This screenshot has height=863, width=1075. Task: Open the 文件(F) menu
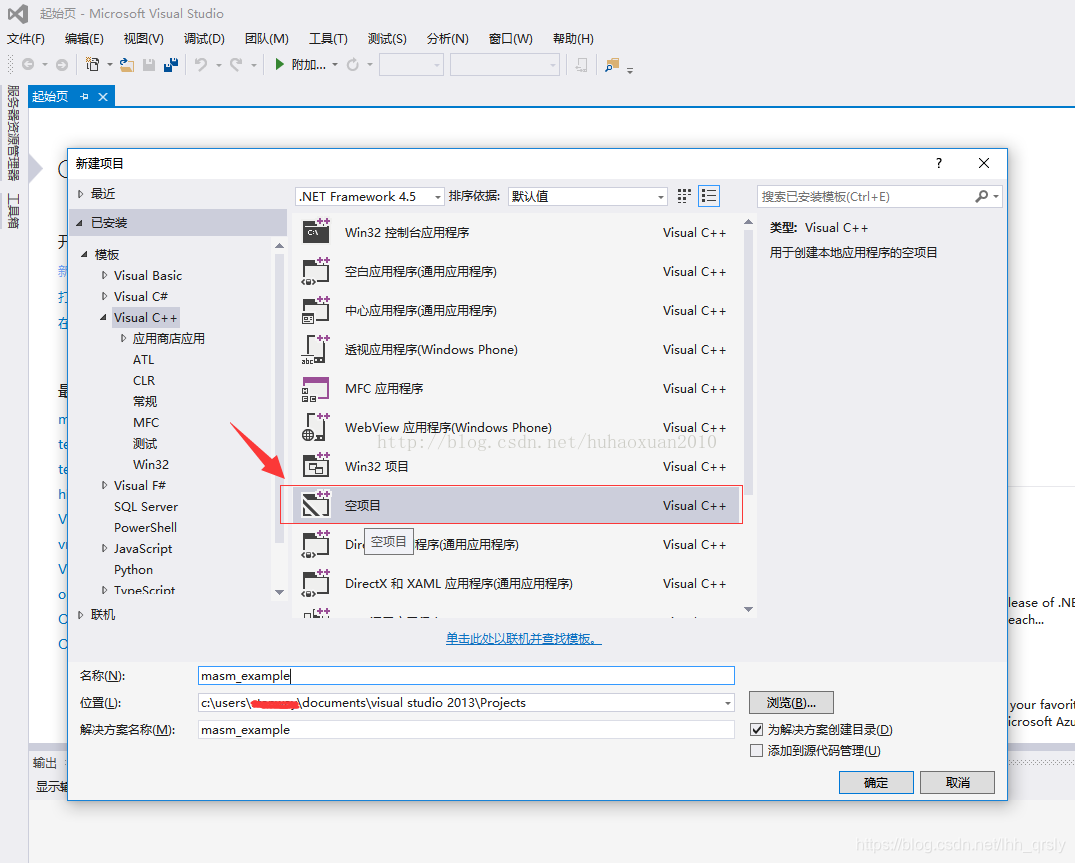(26, 39)
